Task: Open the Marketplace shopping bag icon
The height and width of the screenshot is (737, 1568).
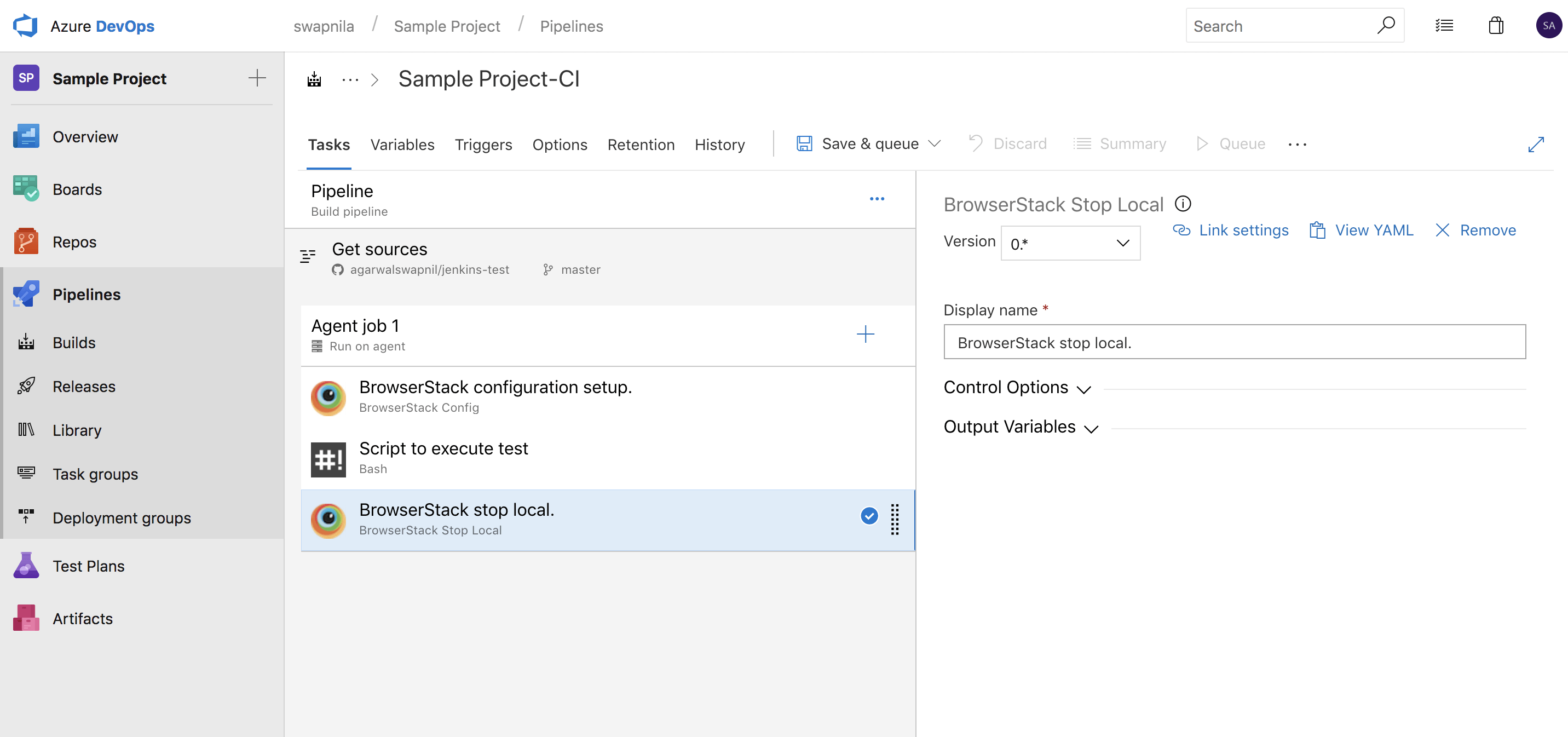Action: point(1496,25)
